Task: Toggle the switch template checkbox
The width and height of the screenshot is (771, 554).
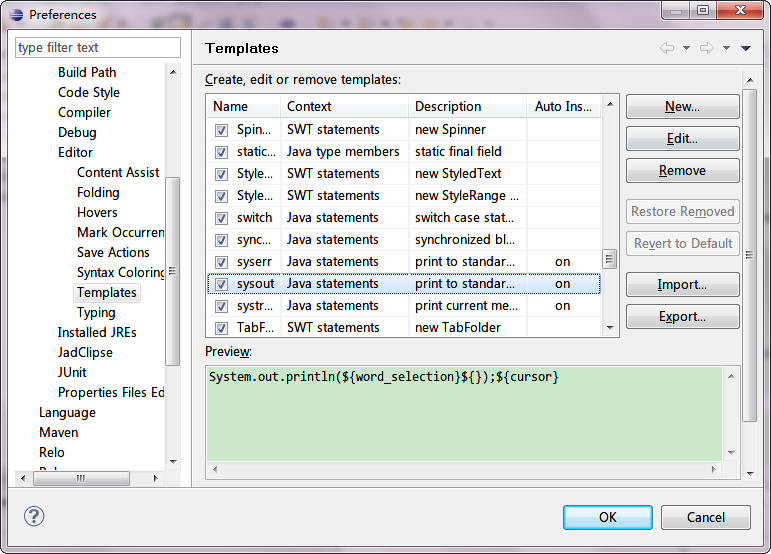Action: pyautogui.click(x=221, y=218)
